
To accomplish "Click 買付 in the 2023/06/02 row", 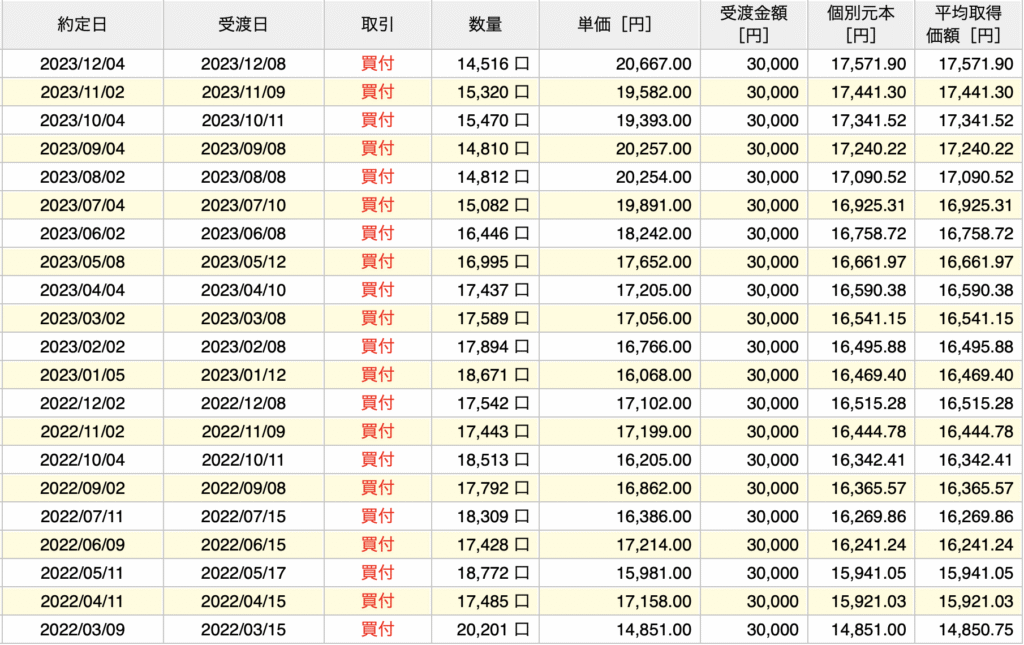I will 377,233.
